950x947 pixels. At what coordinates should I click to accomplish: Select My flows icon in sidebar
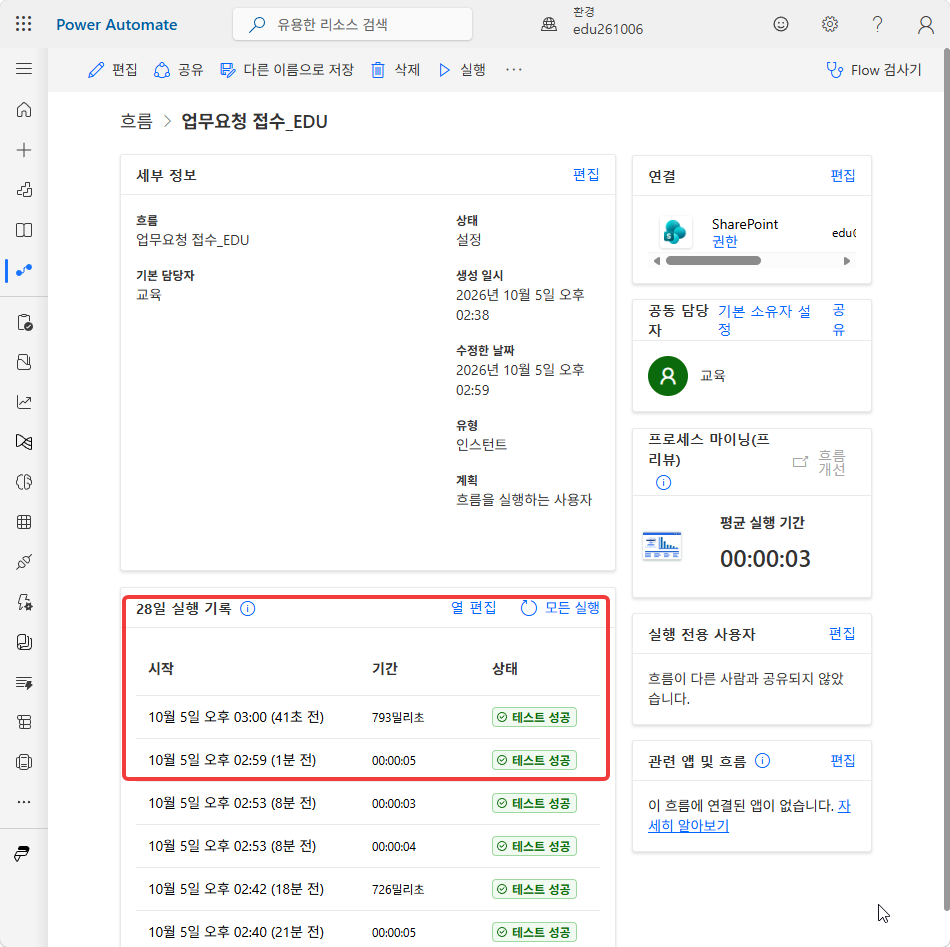coord(24,270)
